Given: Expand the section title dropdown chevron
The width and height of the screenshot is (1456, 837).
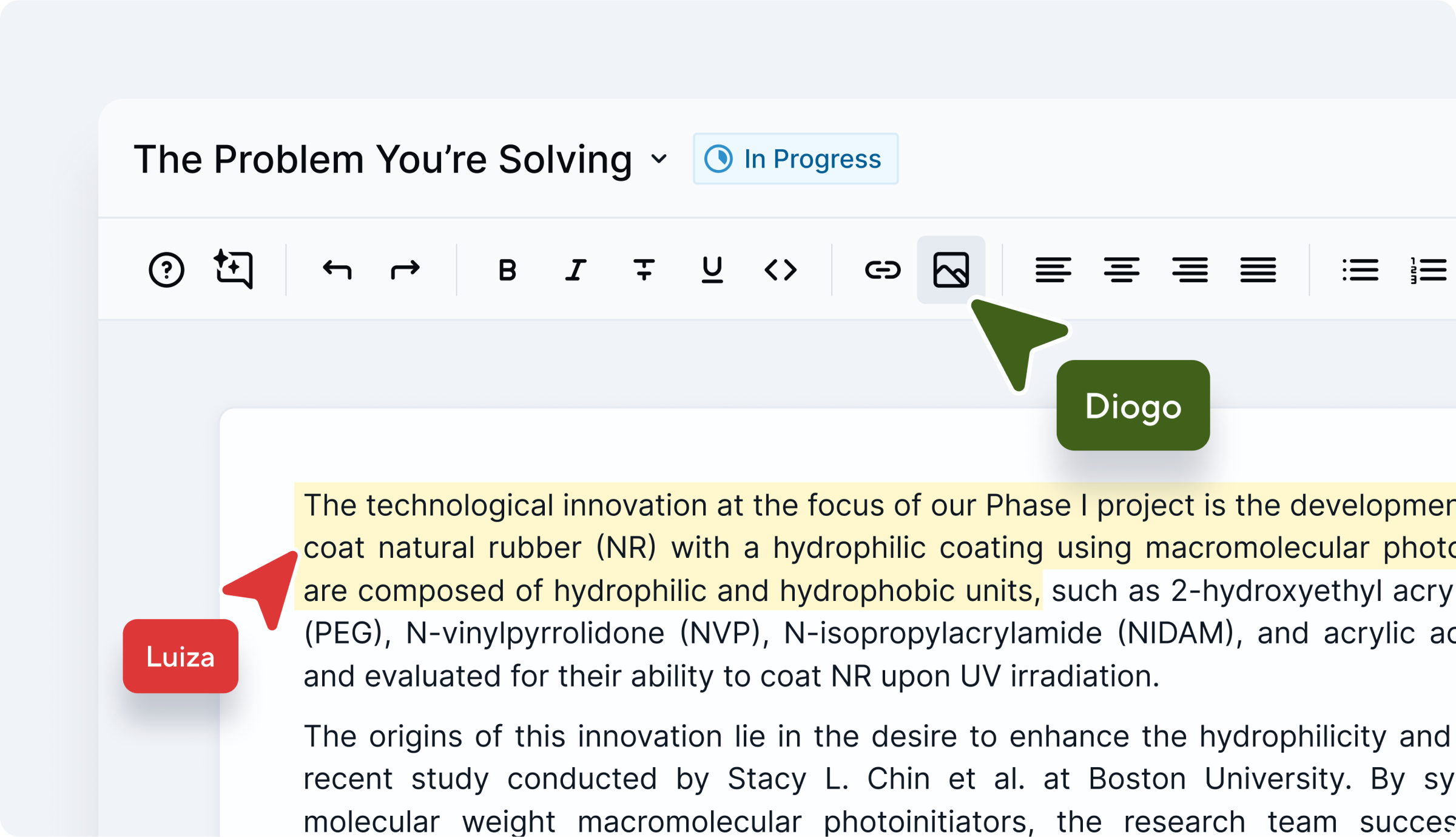Looking at the screenshot, I should 659,159.
